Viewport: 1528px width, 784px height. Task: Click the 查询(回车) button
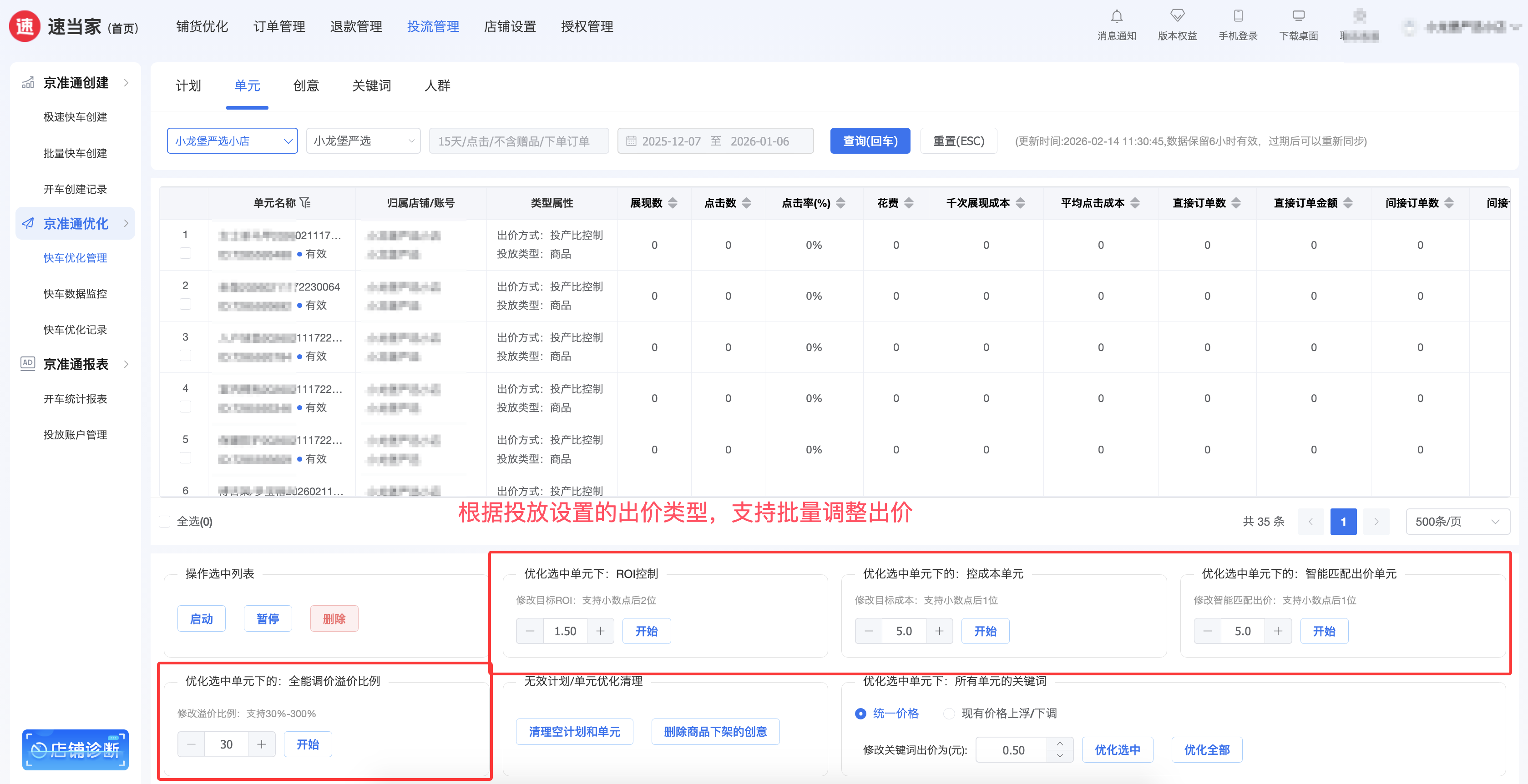point(870,141)
